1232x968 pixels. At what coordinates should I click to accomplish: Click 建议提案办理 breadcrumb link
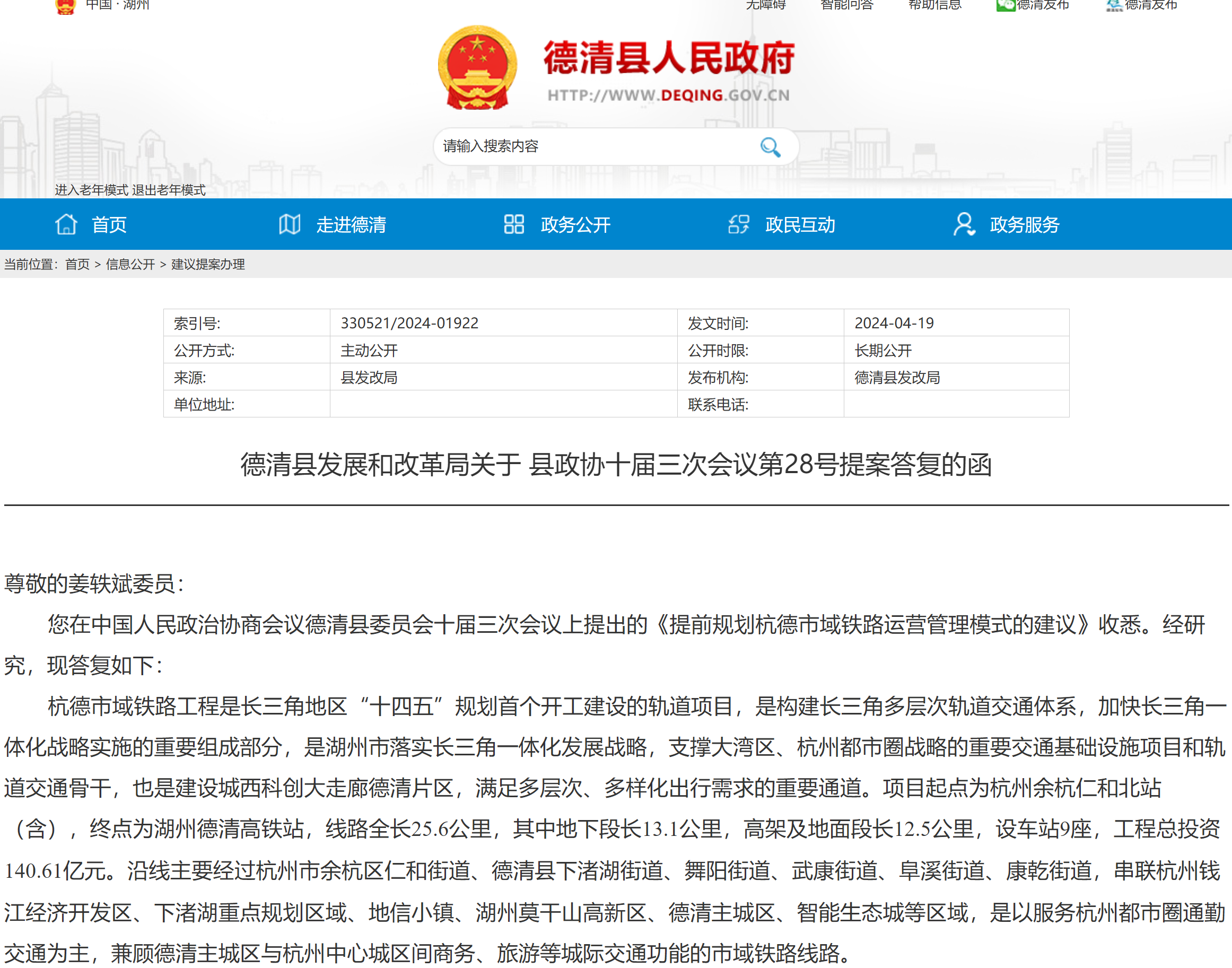click(208, 265)
